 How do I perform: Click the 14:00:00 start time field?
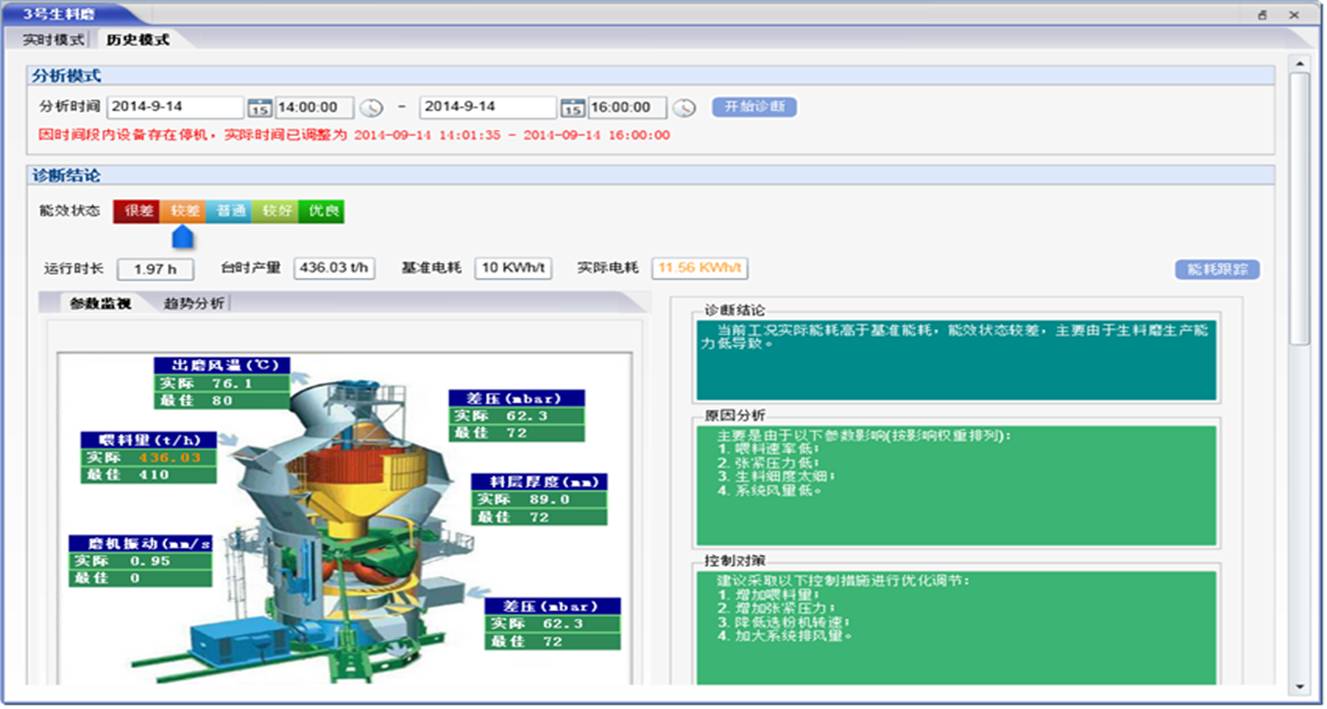314,108
